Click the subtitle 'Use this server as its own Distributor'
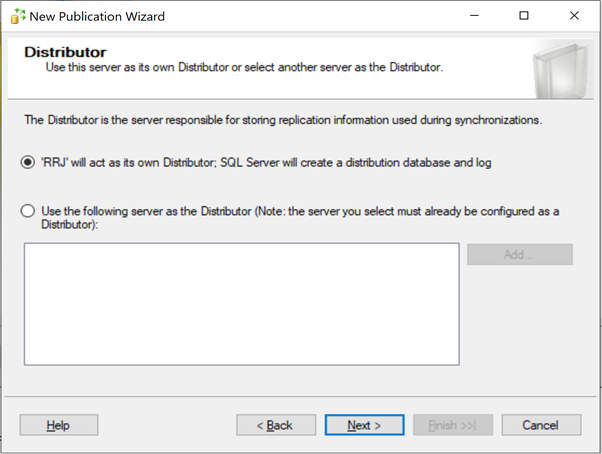This screenshot has width=602, height=454. pyautogui.click(x=244, y=67)
